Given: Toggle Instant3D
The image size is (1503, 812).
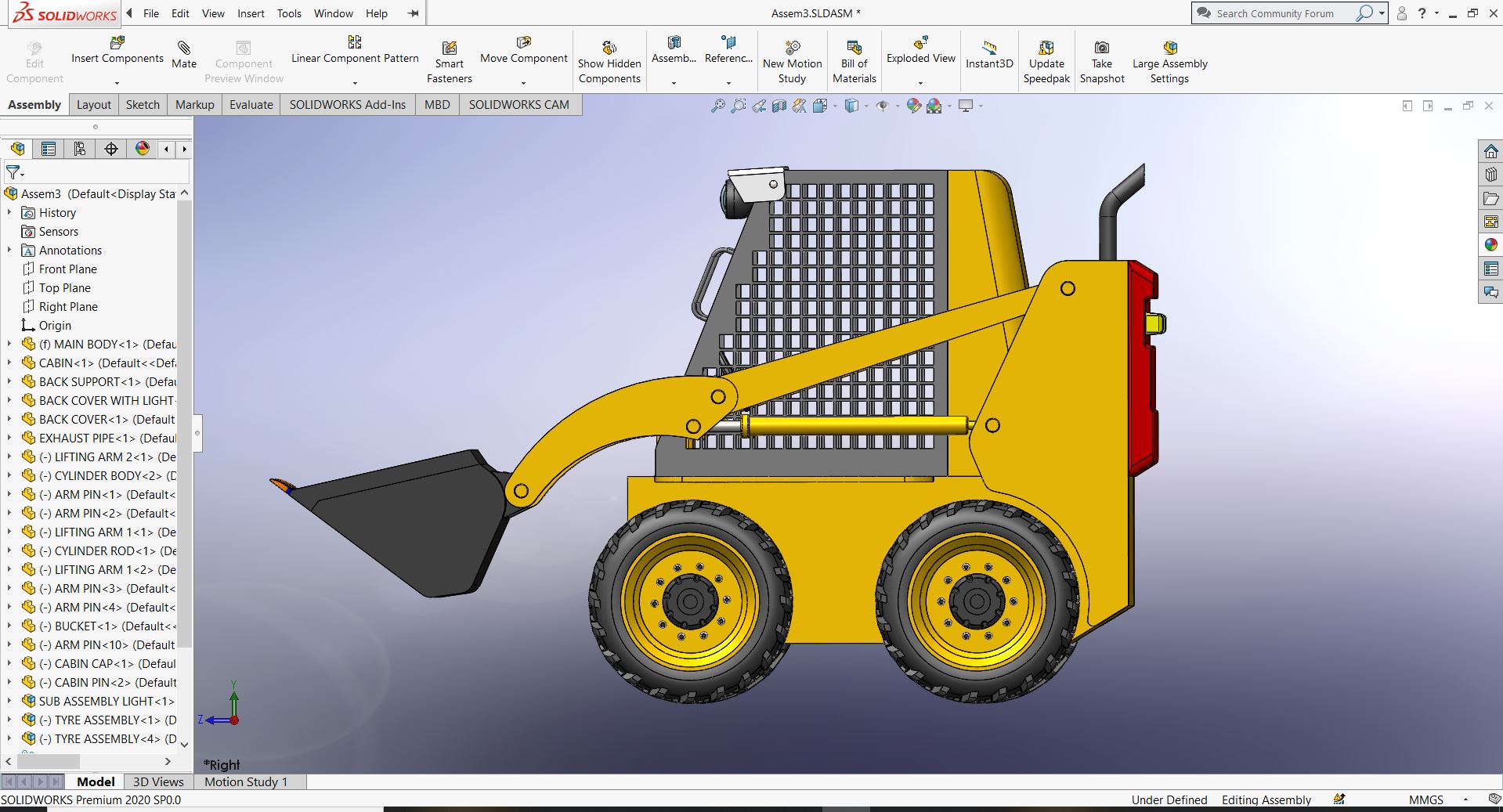Looking at the screenshot, I should coord(989,55).
